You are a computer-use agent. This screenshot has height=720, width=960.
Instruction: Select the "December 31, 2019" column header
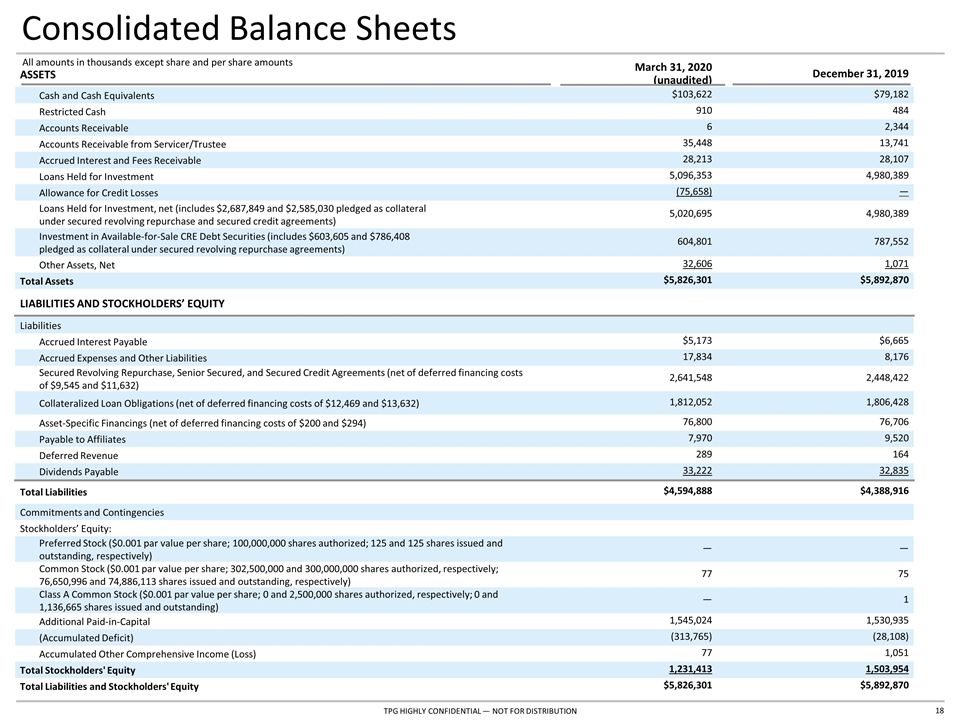coord(860,73)
